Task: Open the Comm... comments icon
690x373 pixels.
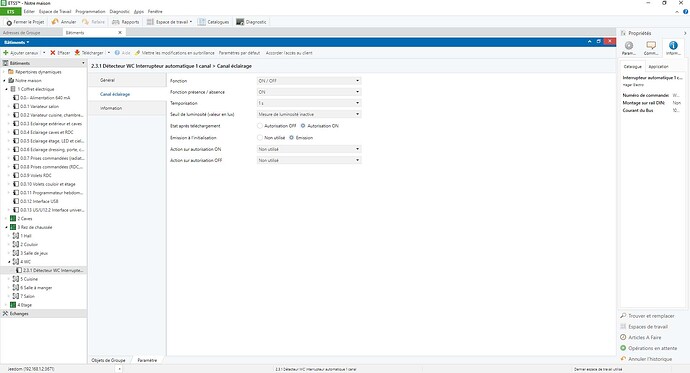Action: click(x=651, y=48)
